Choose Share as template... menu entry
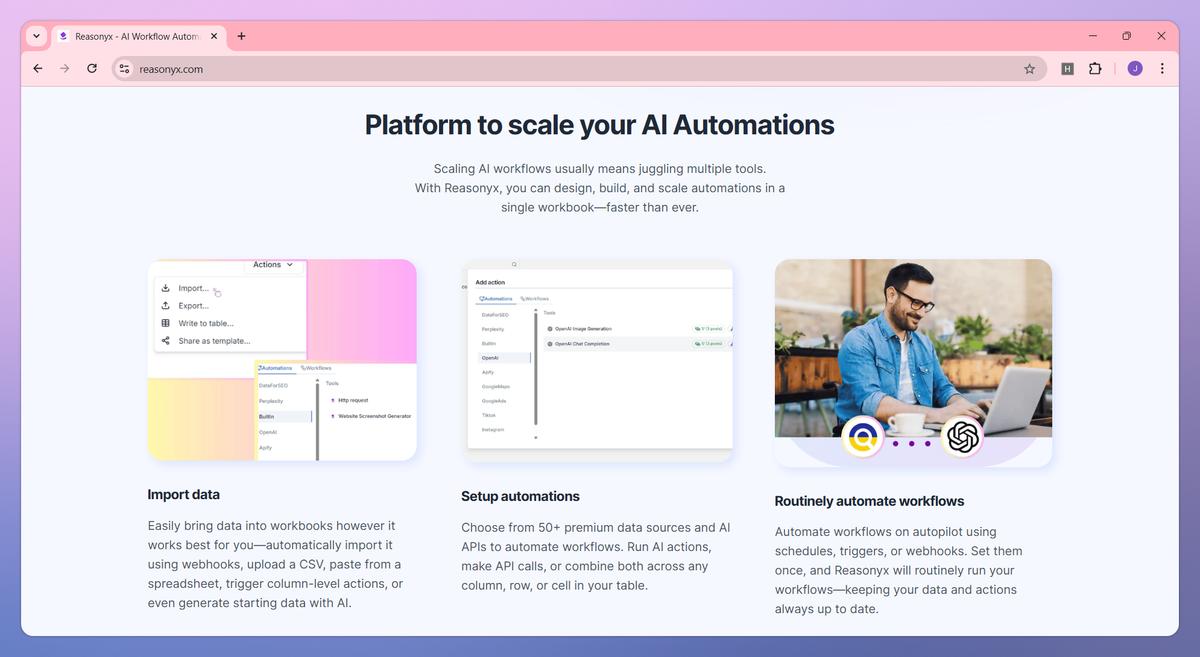The width and height of the screenshot is (1200, 657). click(x=214, y=341)
